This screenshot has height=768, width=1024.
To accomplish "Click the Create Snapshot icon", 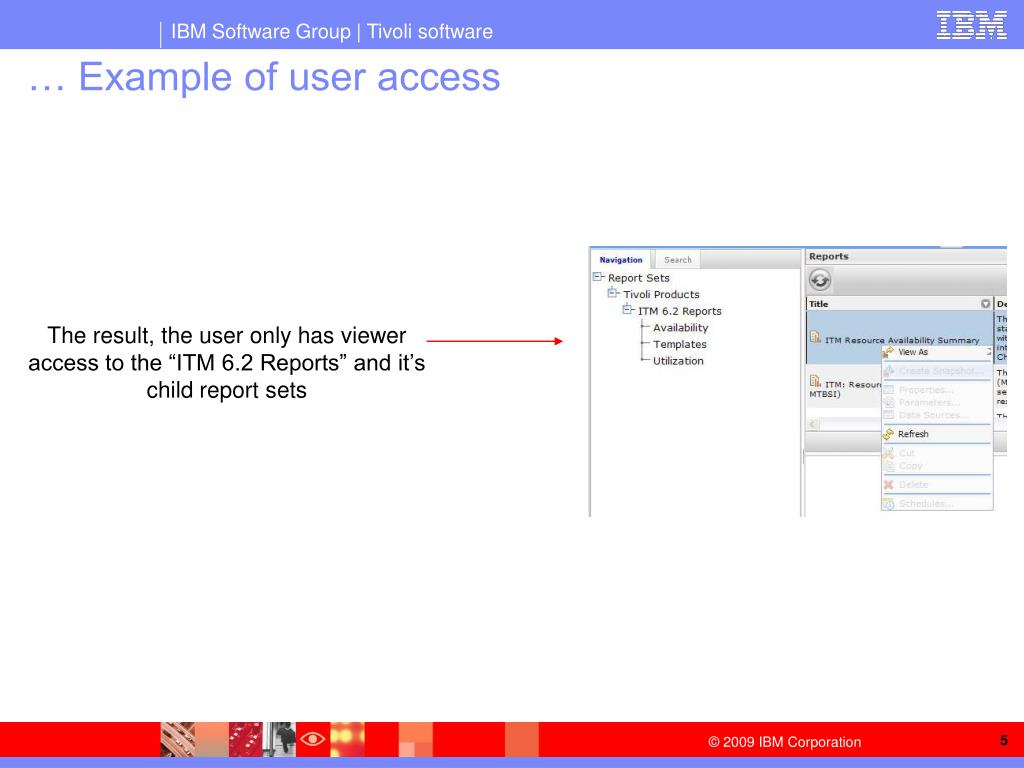I will click(888, 371).
